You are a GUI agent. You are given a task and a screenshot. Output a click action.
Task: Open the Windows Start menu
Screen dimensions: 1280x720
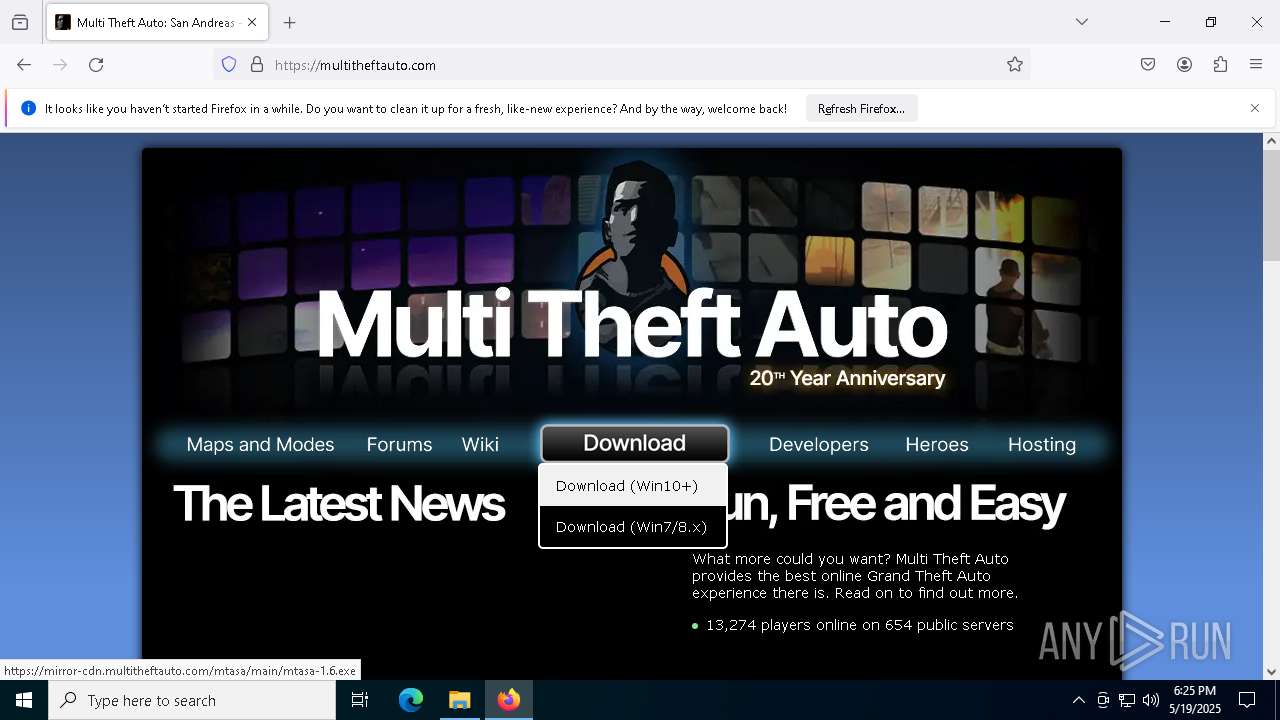click(x=24, y=700)
